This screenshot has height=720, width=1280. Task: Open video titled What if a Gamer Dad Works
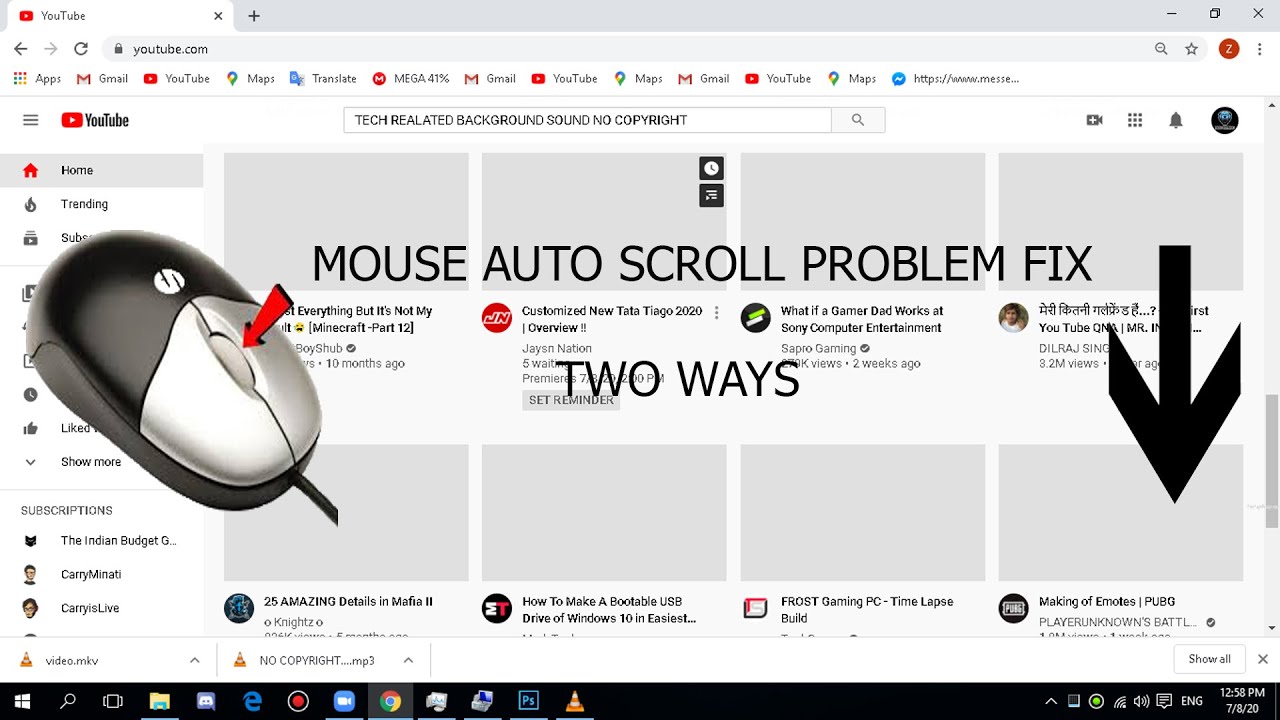tap(862, 319)
